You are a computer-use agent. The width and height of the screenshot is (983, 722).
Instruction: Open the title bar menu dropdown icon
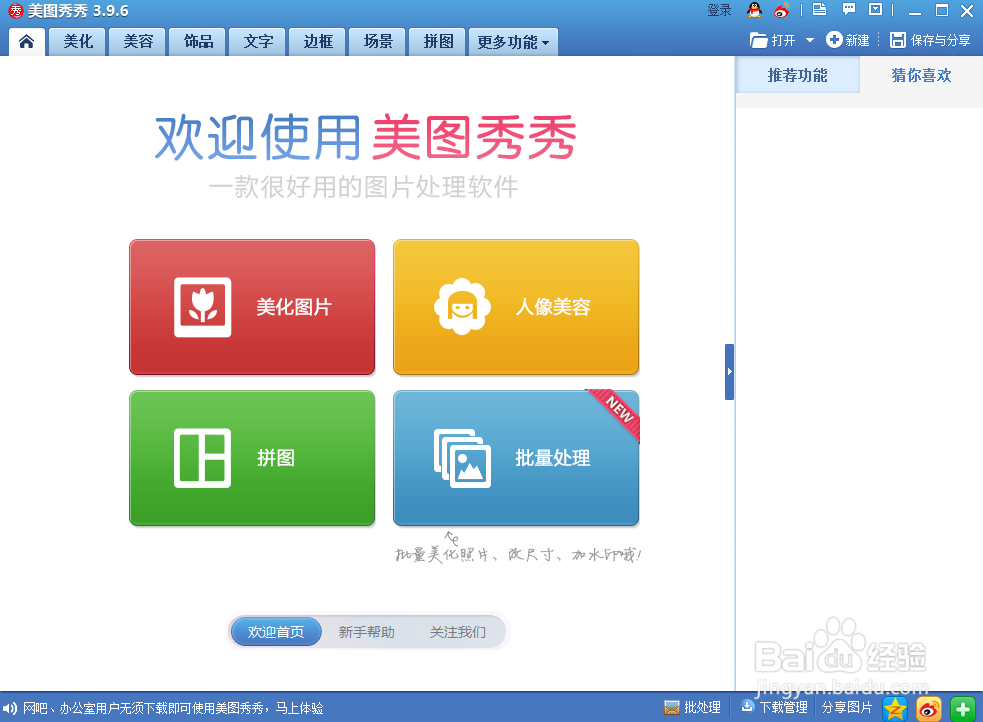[876, 9]
